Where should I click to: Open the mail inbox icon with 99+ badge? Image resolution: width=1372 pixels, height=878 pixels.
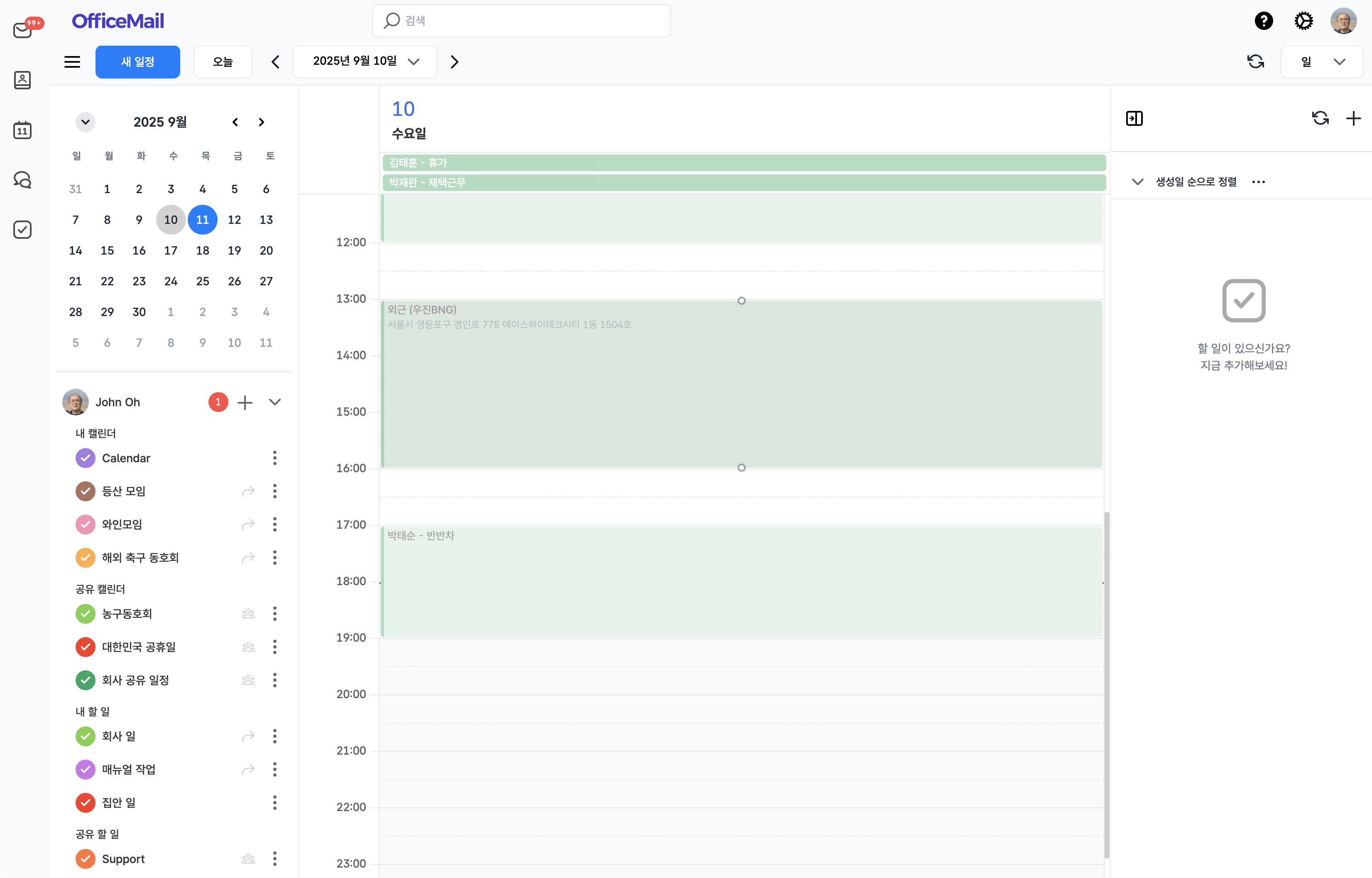point(23,29)
